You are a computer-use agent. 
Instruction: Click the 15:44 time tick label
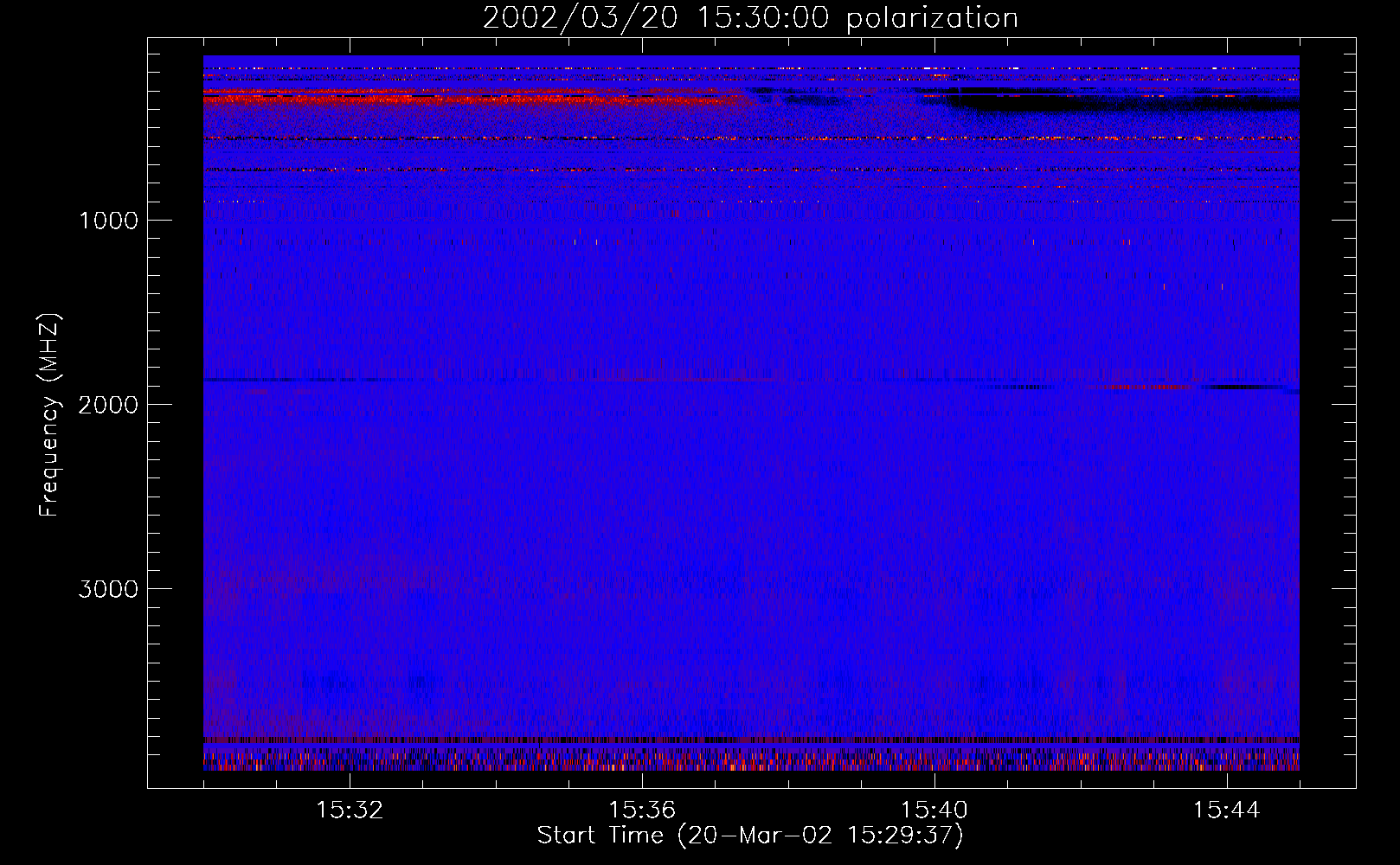click(1227, 811)
